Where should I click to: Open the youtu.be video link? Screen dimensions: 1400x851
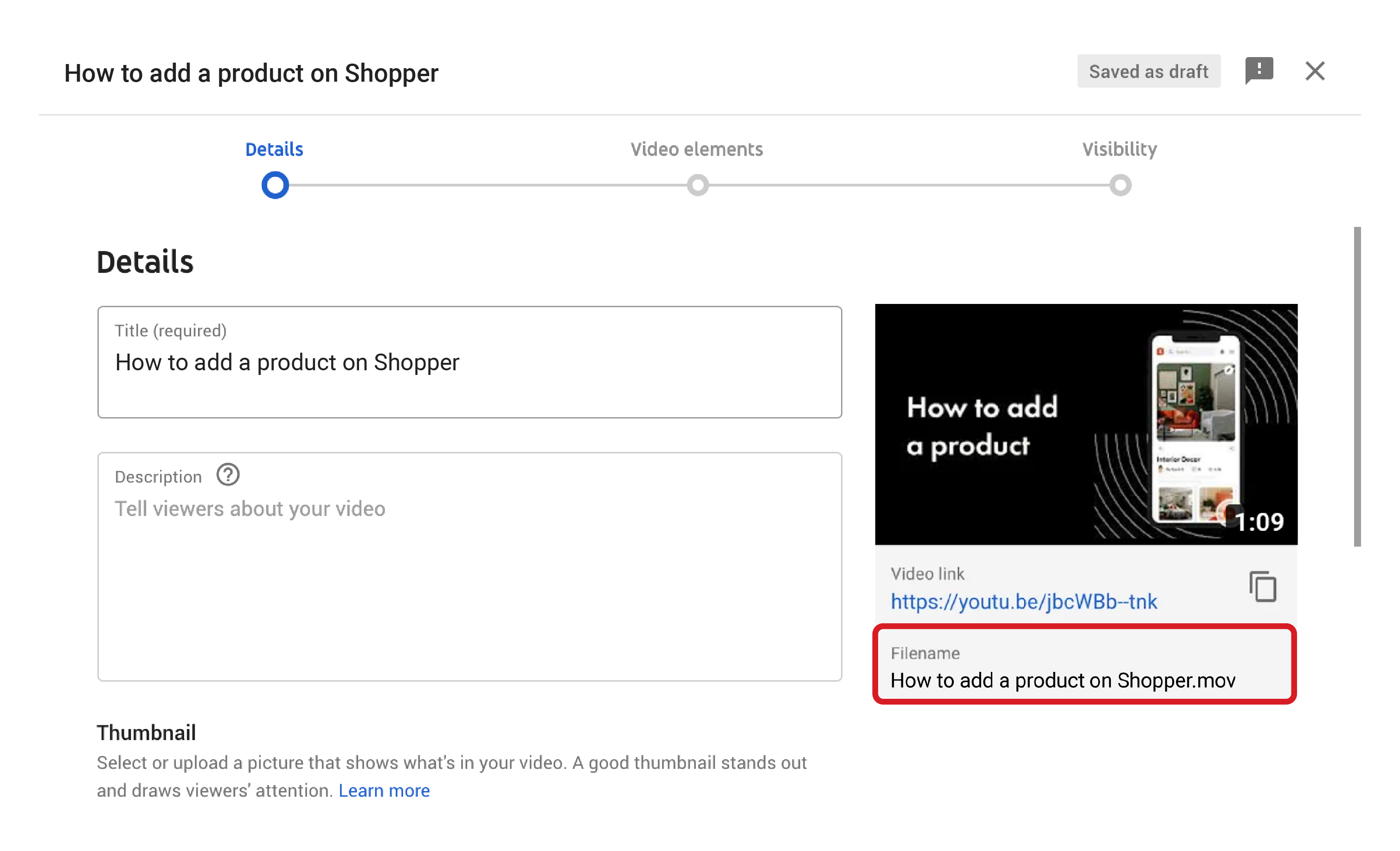pos(1023,601)
